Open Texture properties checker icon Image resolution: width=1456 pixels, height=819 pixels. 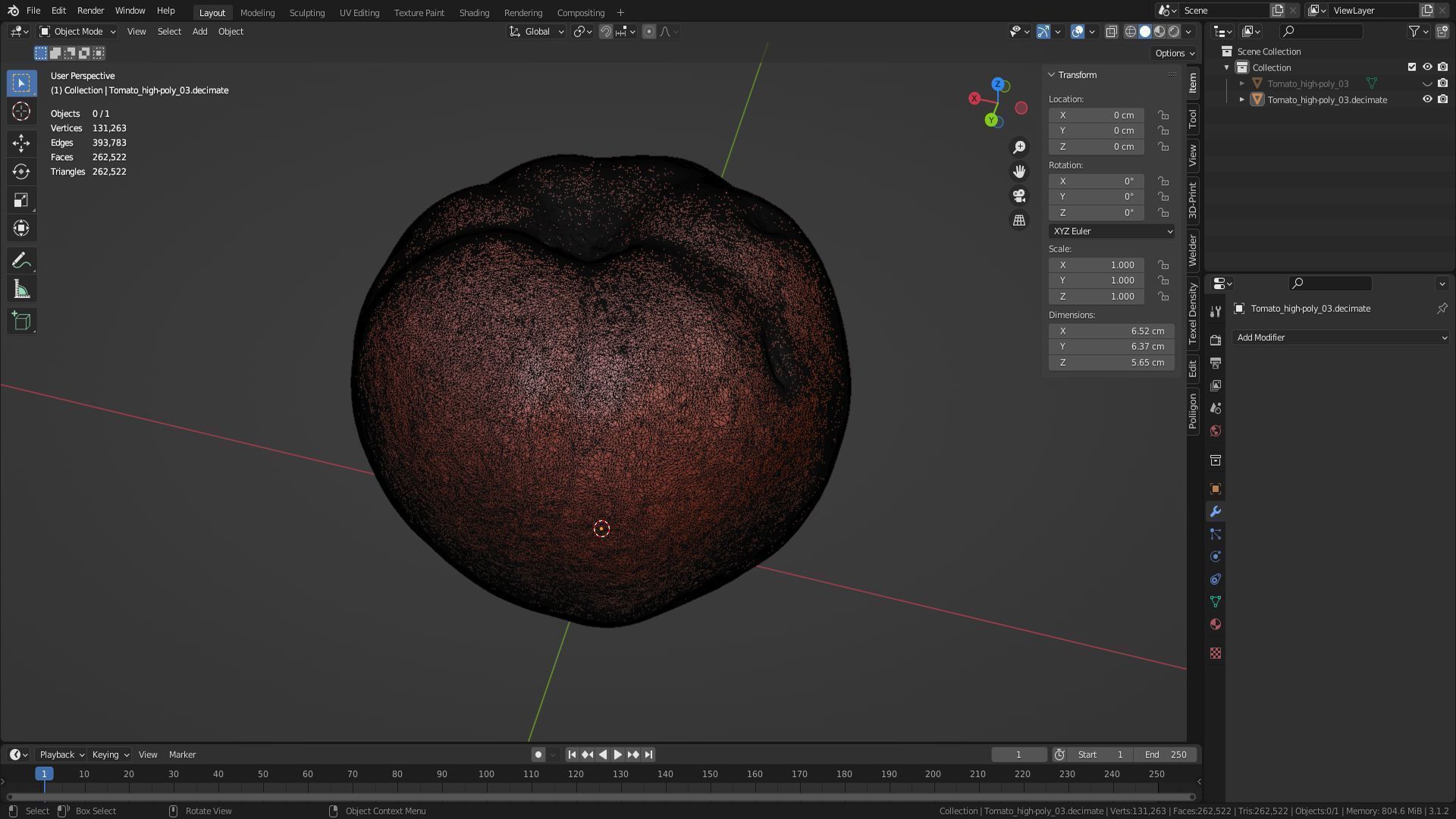click(1216, 653)
